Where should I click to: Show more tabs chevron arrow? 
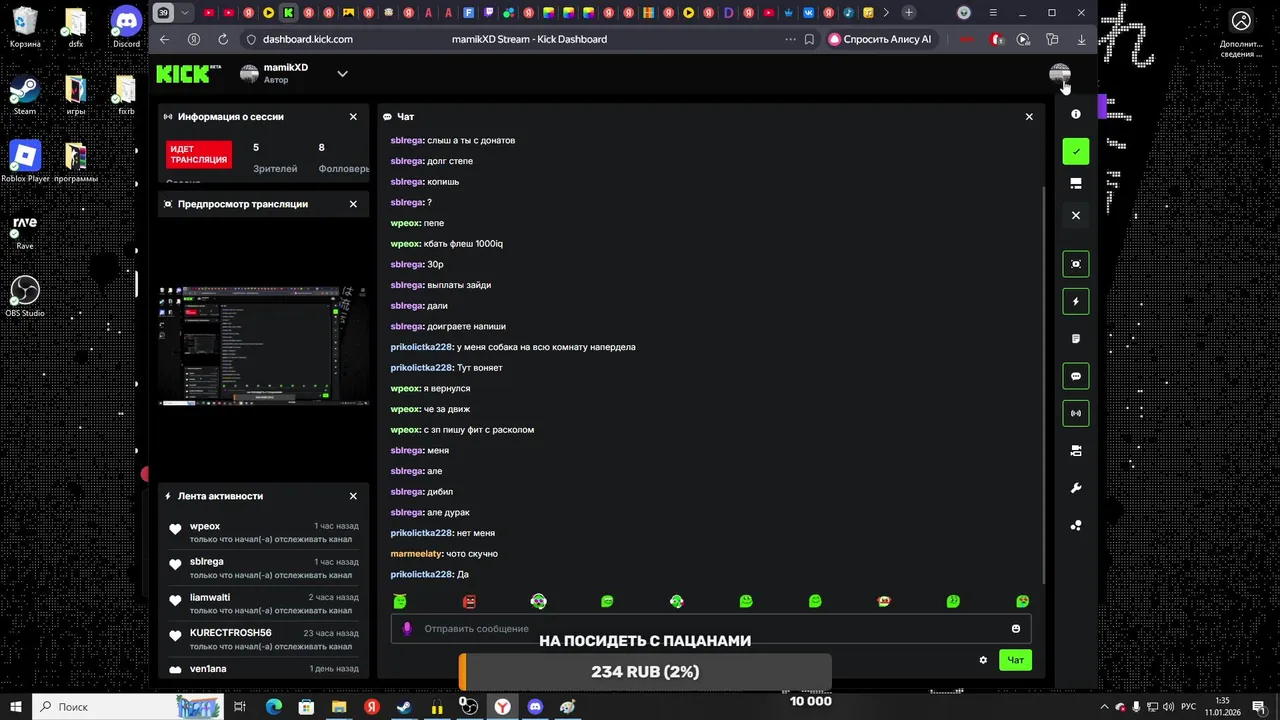[x=886, y=13]
